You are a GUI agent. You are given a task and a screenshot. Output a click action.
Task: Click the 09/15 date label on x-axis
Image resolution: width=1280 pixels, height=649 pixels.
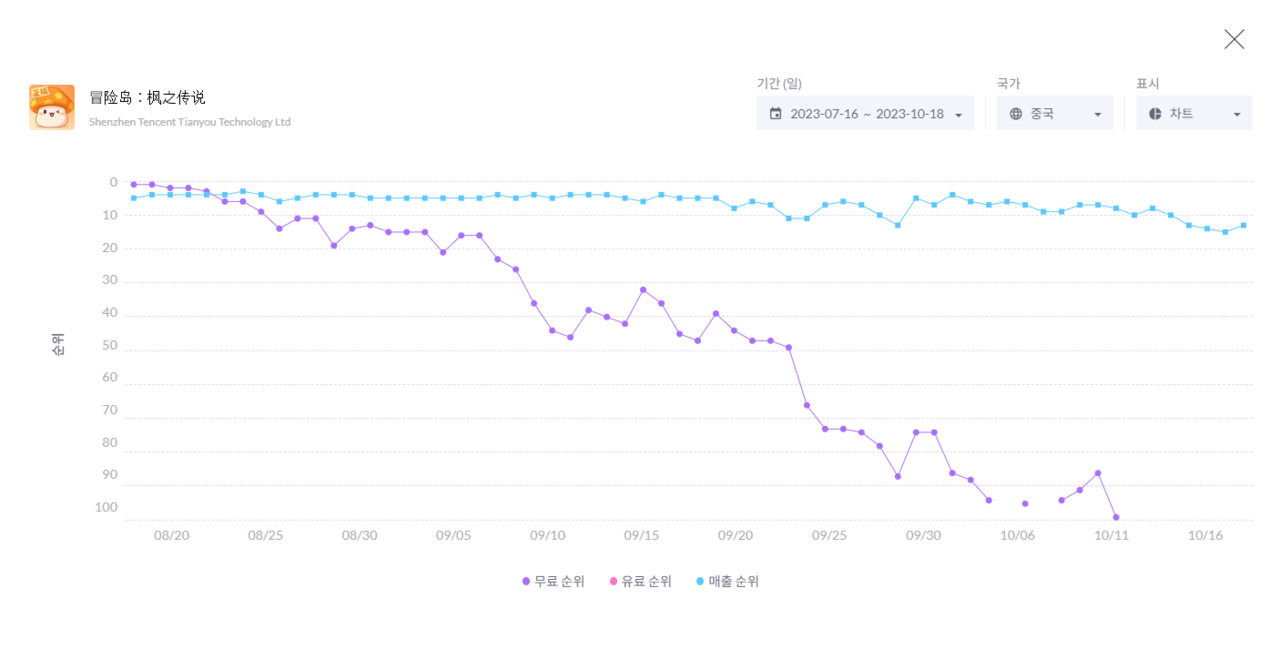point(641,535)
